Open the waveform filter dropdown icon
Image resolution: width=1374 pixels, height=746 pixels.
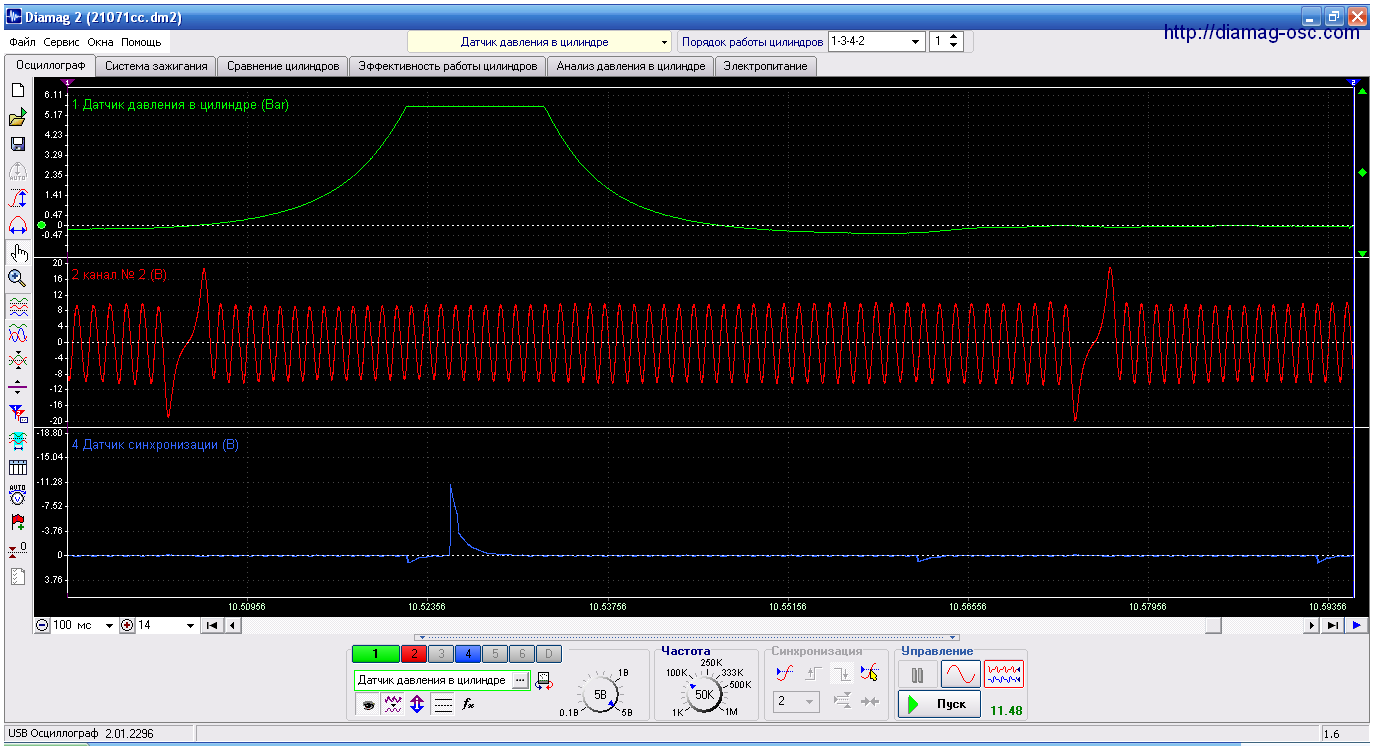coord(392,704)
